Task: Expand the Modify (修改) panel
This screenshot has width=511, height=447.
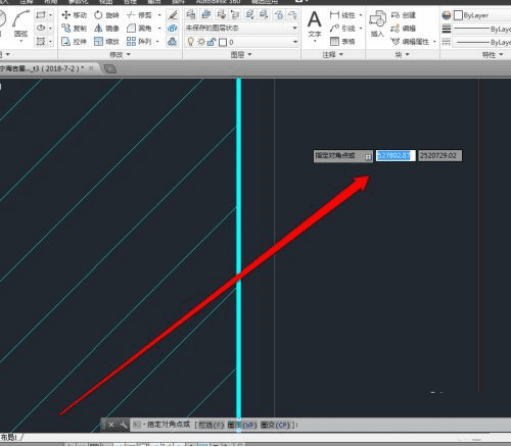Action: [x=120, y=54]
